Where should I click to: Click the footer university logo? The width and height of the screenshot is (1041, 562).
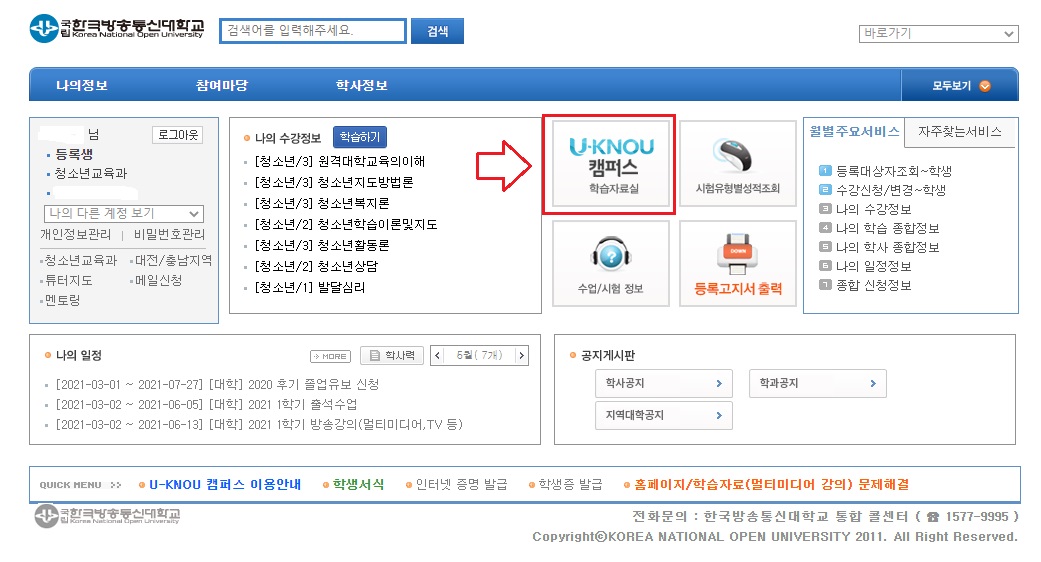107,516
